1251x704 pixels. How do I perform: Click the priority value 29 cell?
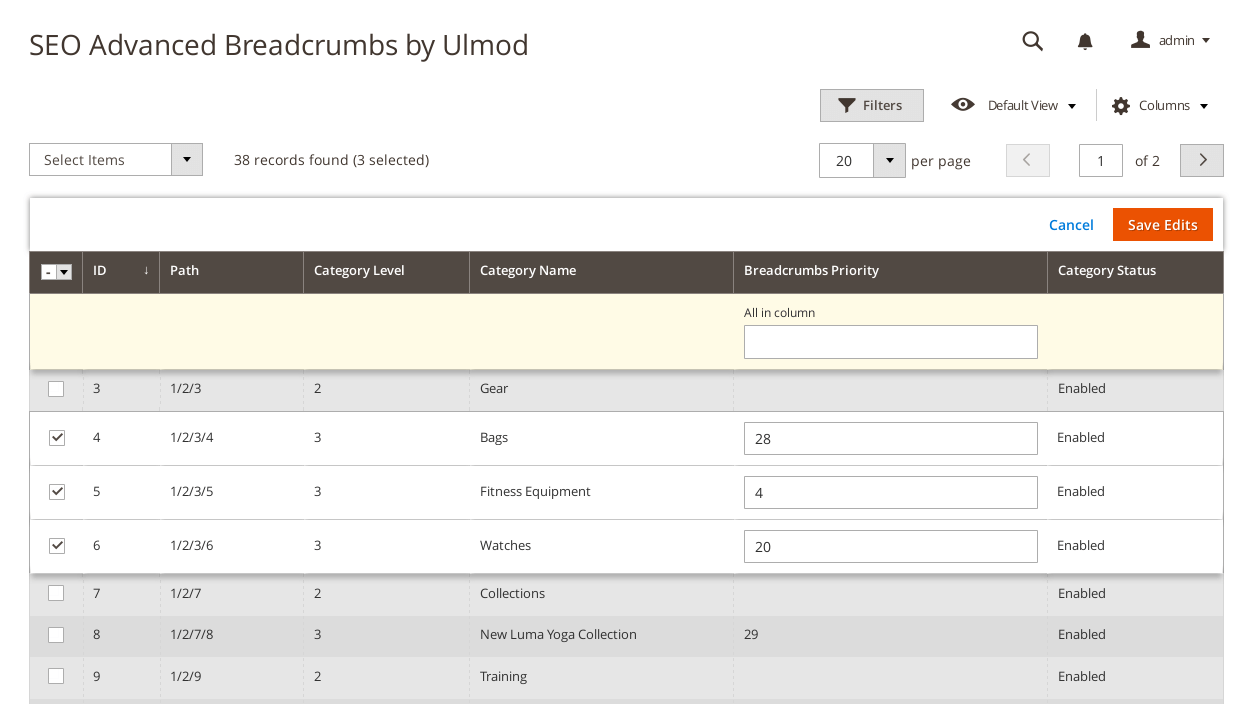coord(890,634)
